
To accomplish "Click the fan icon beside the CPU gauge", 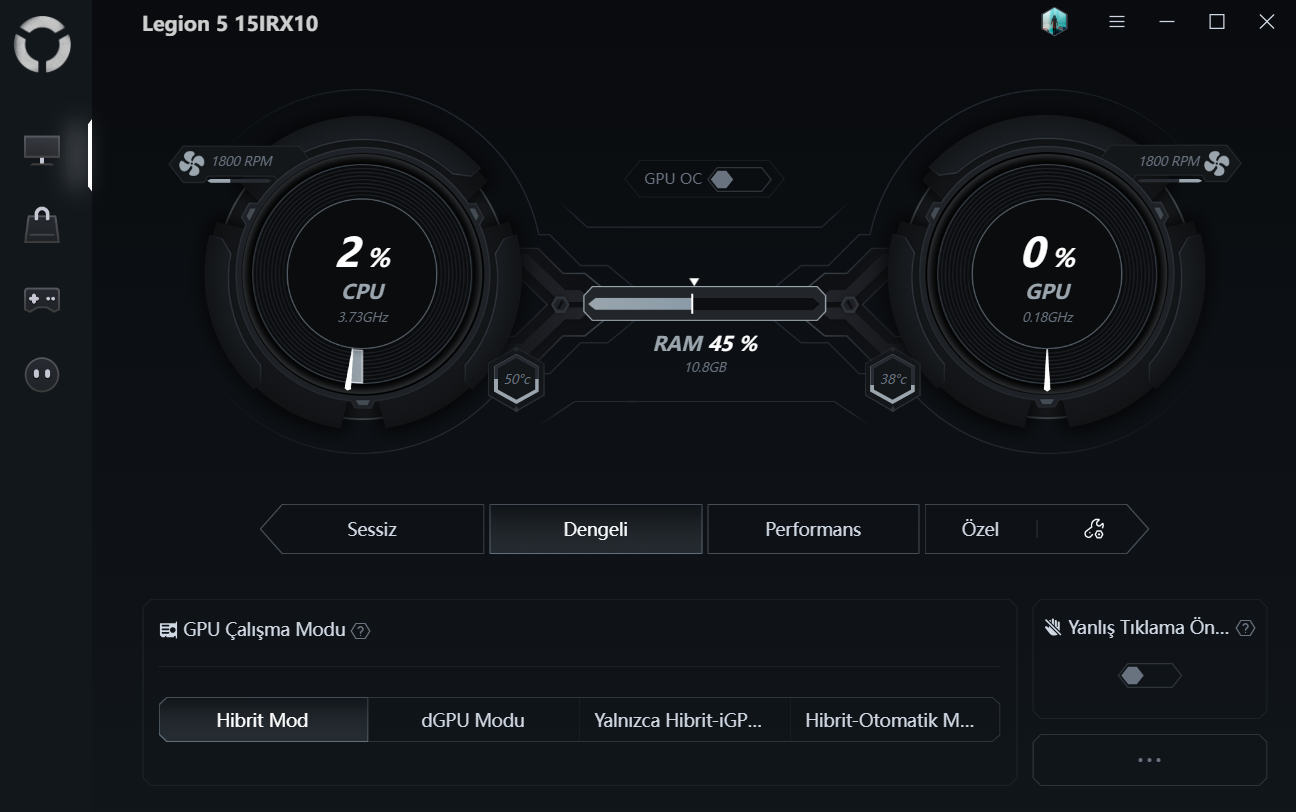I will (x=191, y=162).
